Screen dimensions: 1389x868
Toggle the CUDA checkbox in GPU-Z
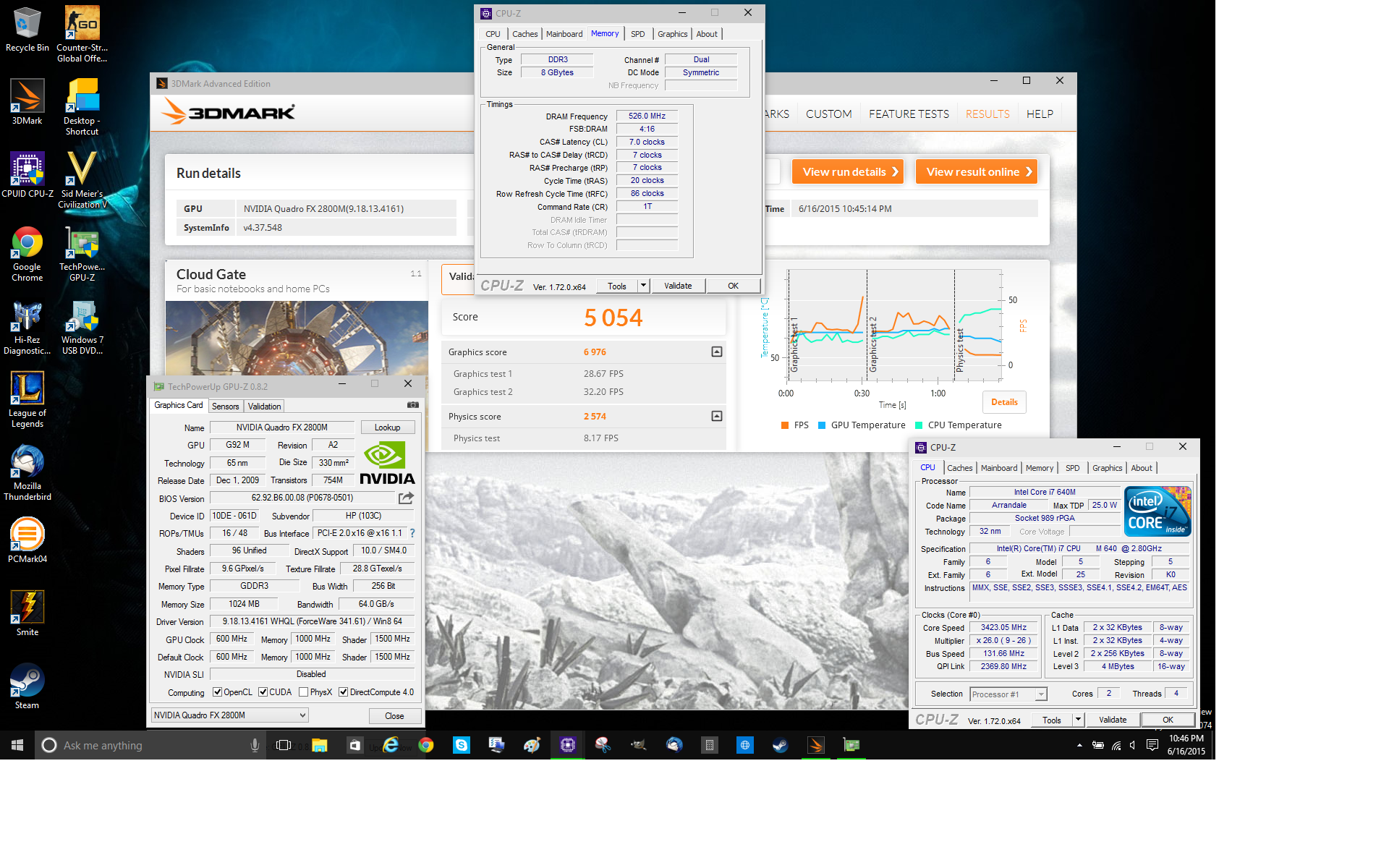coord(263,692)
